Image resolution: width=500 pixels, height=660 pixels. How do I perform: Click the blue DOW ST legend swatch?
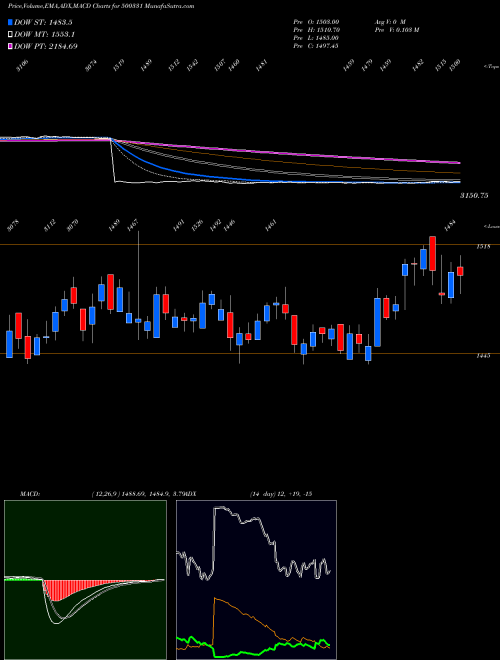(10, 22)
